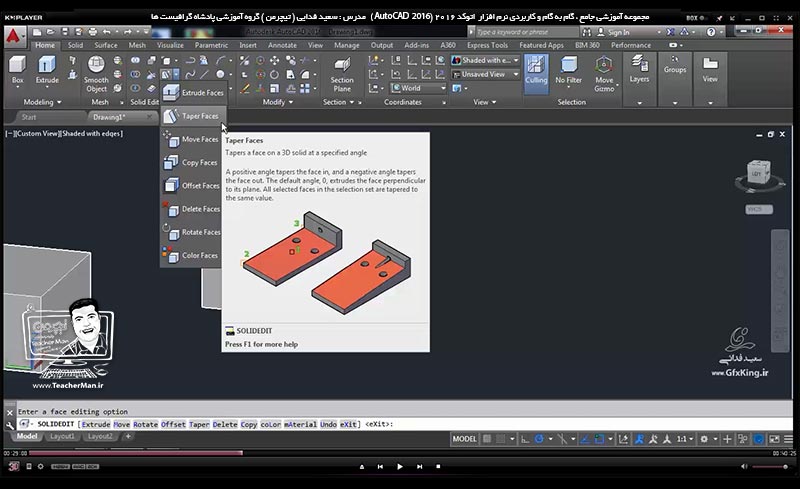
Task: Select the Extrude tool
Action: [47, 70]
